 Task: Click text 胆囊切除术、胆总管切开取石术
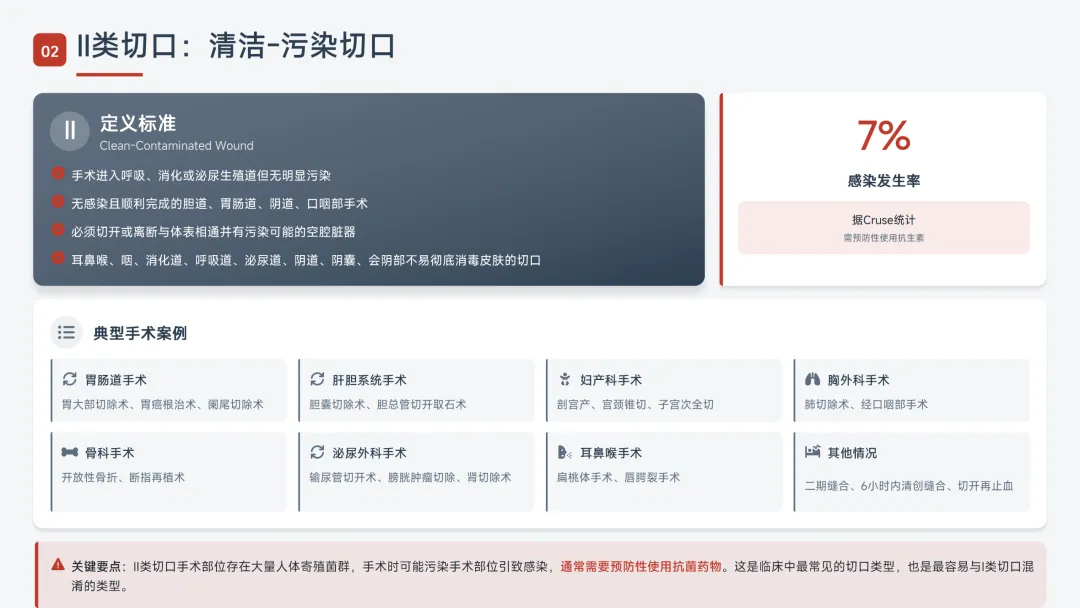click(x=388, y=405)
